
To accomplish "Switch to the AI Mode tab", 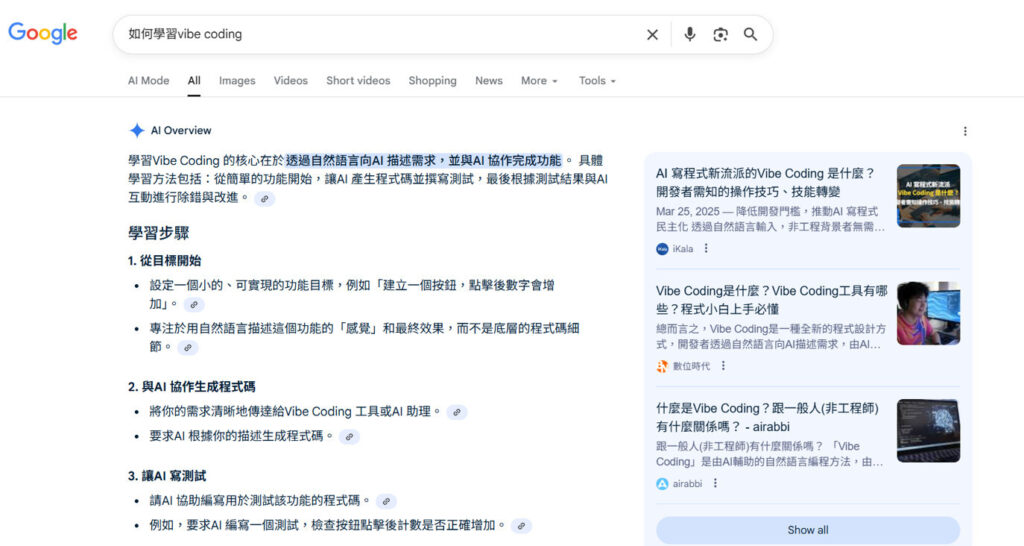I will tap(148, 81).
